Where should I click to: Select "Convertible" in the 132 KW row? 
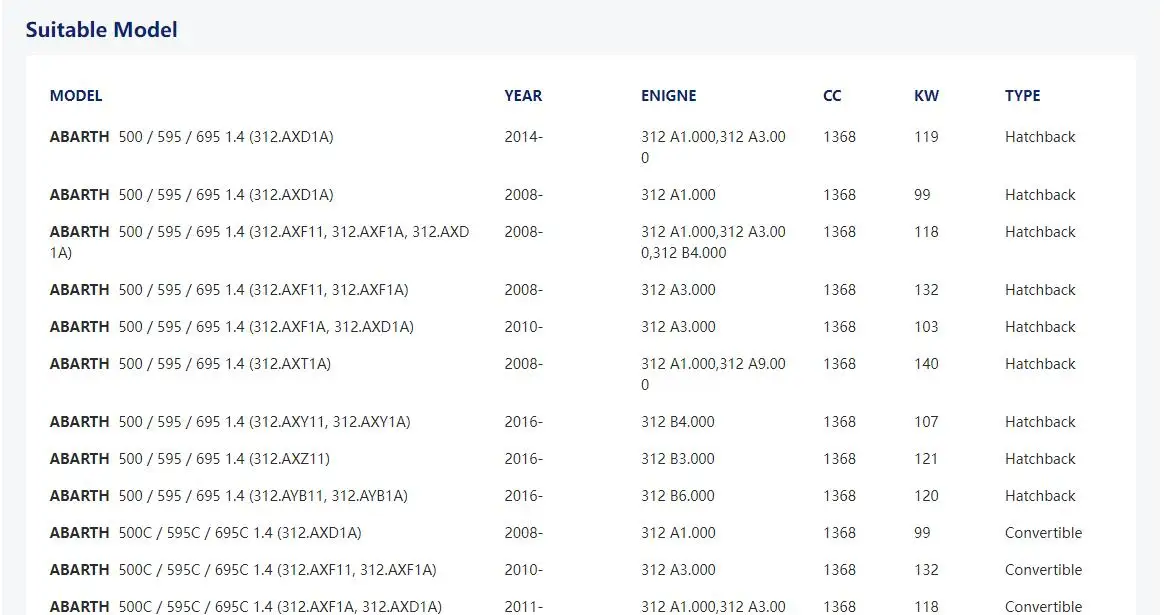(x=1044, y=570)
